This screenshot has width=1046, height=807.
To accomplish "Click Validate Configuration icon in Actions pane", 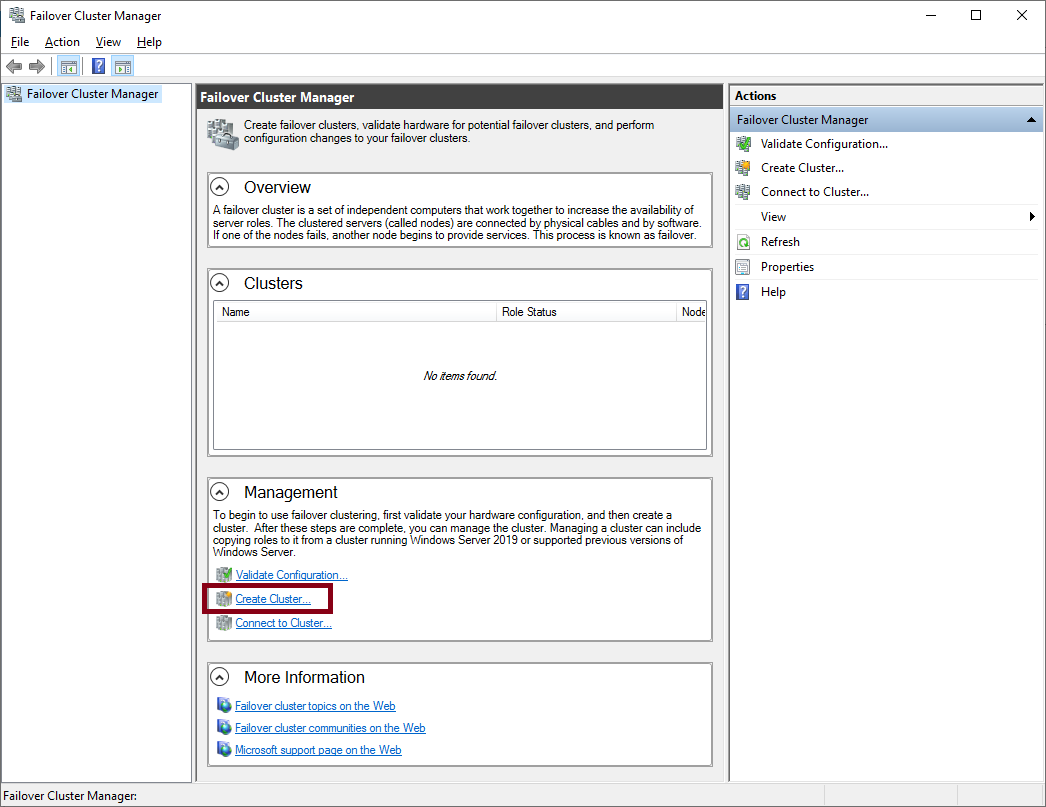I will [743, 144].
